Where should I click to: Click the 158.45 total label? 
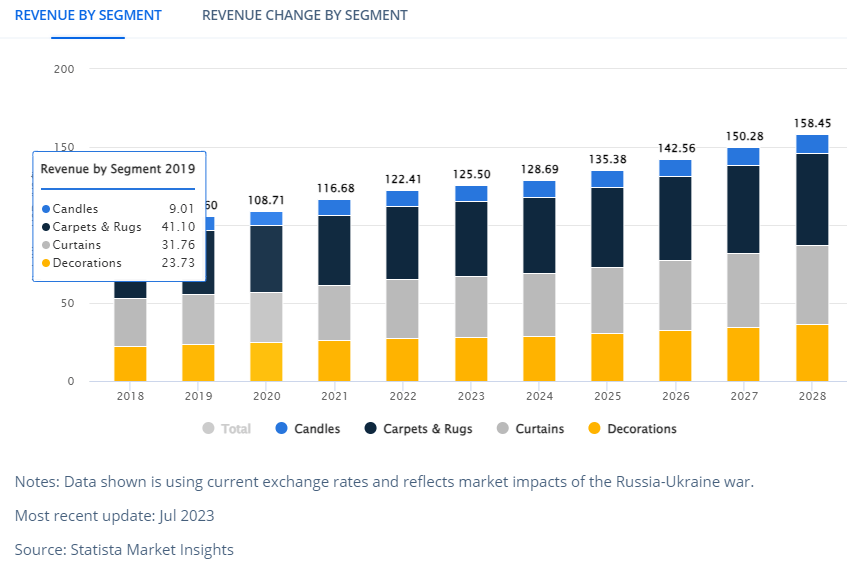tap(812, 123)
